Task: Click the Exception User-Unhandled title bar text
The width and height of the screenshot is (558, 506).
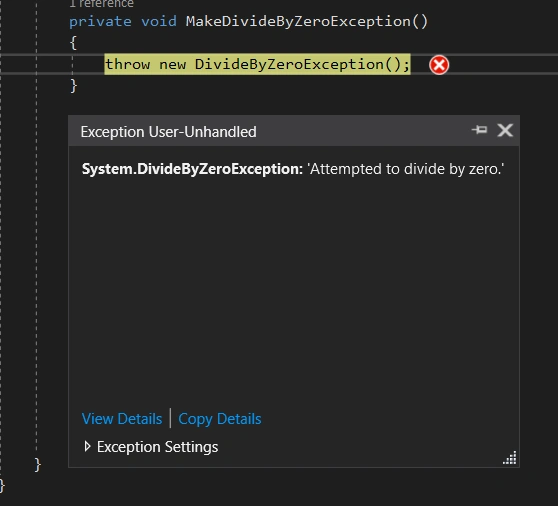Action: (168, 132)
